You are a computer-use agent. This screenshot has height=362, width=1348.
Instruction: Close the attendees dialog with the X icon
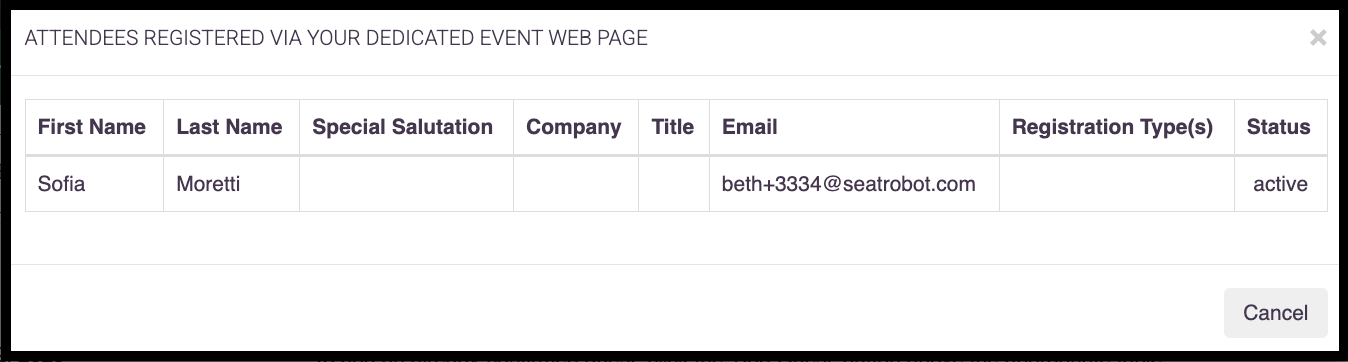click(x=1318, y=38)
